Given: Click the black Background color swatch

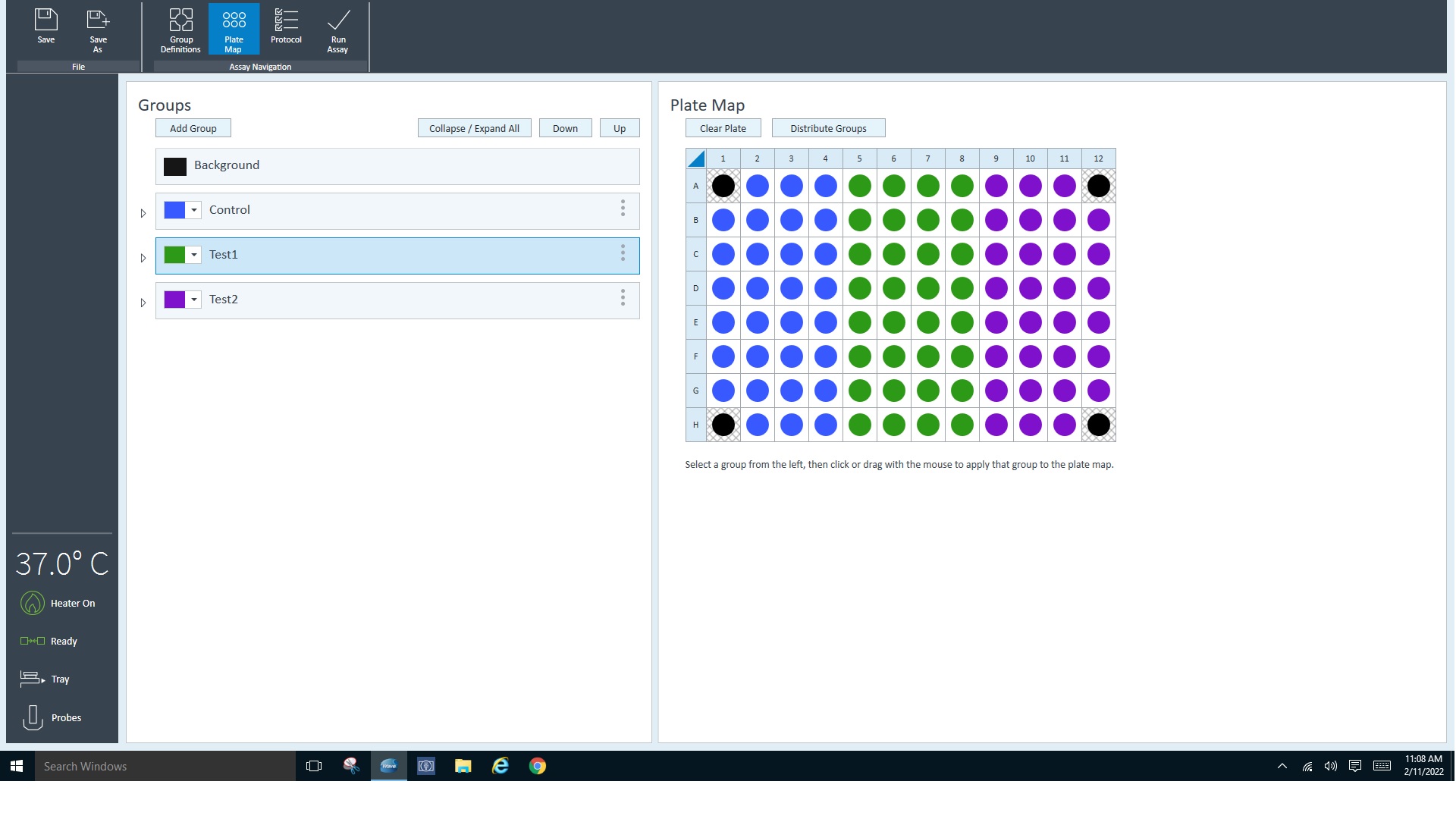Looking at the screenshot, I should [175, 166].
